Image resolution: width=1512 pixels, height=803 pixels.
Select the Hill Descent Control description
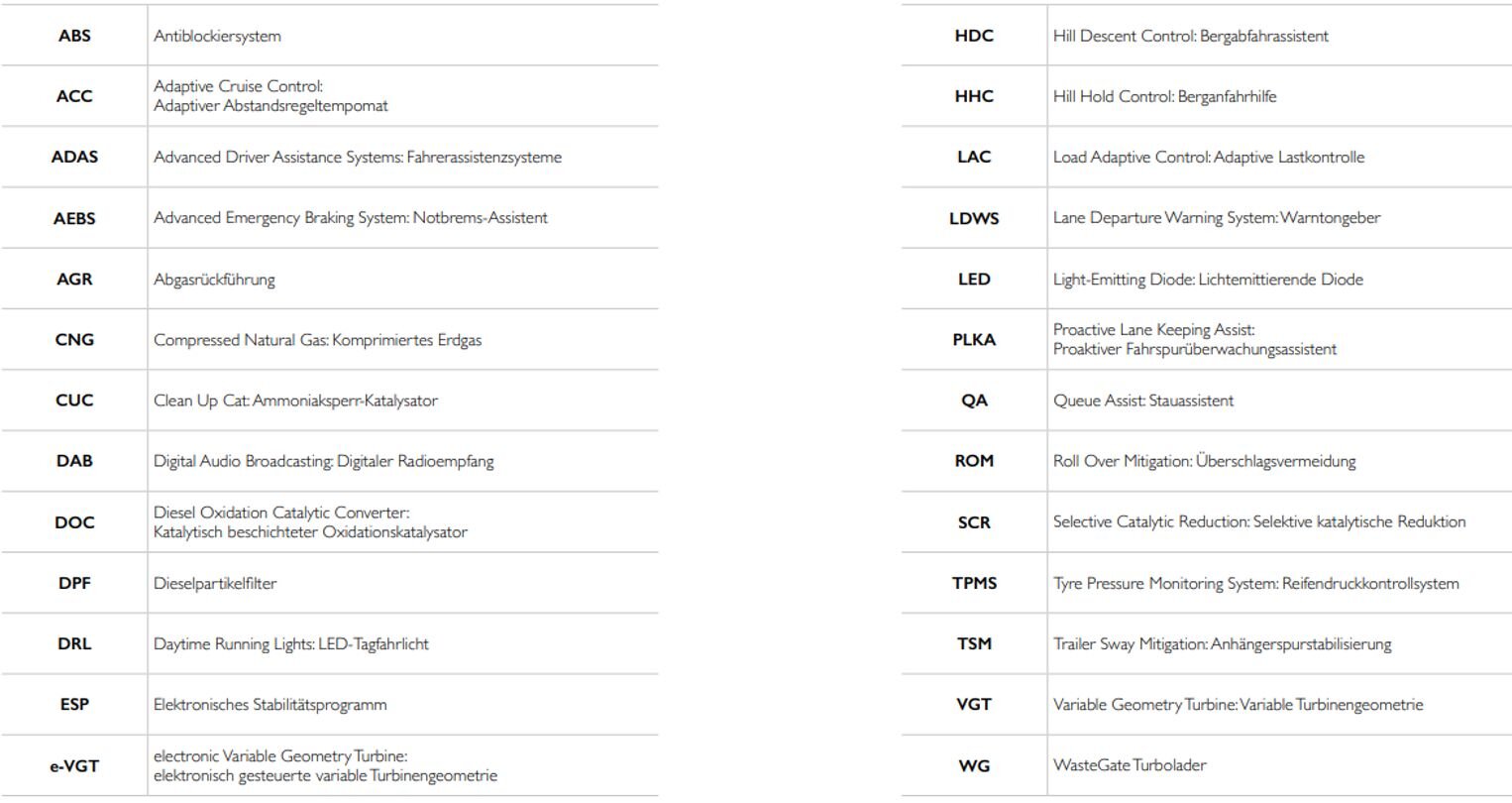click(1190, 36)
